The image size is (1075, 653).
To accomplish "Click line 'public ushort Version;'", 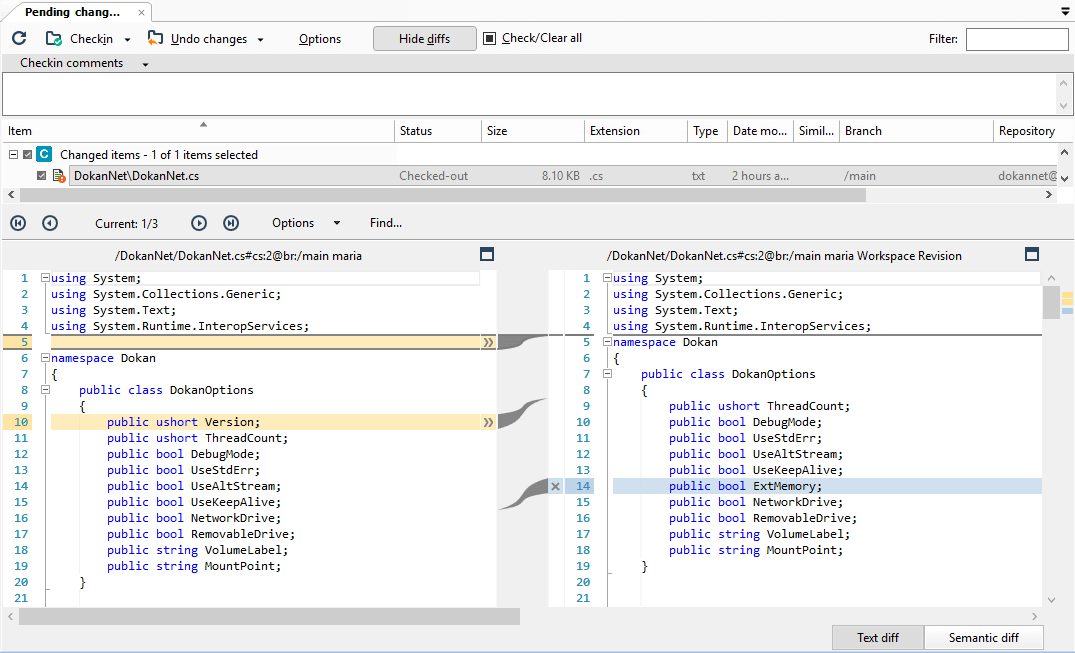I will click(x=183, y=422).
